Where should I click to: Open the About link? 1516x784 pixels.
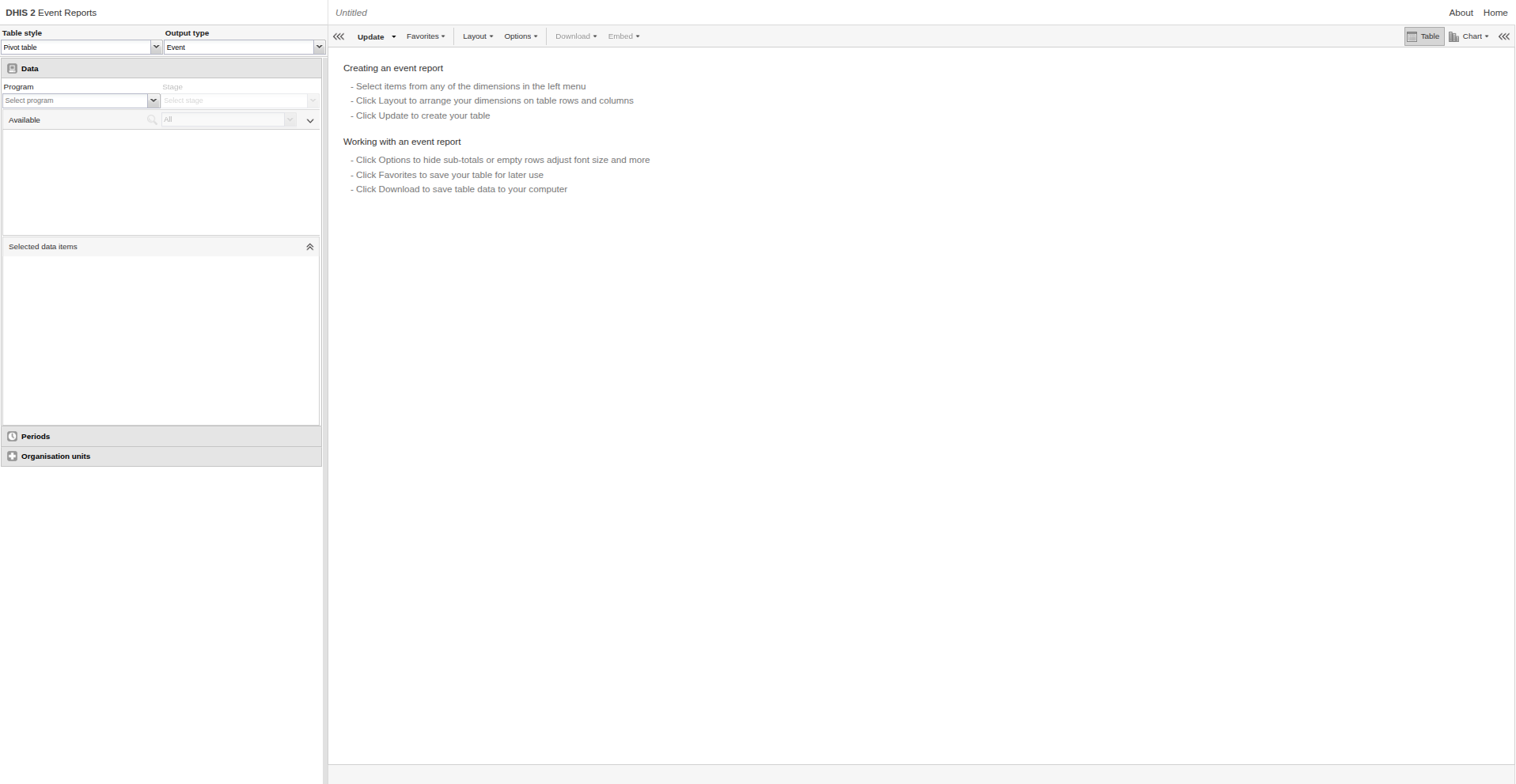coord(1461,13)
